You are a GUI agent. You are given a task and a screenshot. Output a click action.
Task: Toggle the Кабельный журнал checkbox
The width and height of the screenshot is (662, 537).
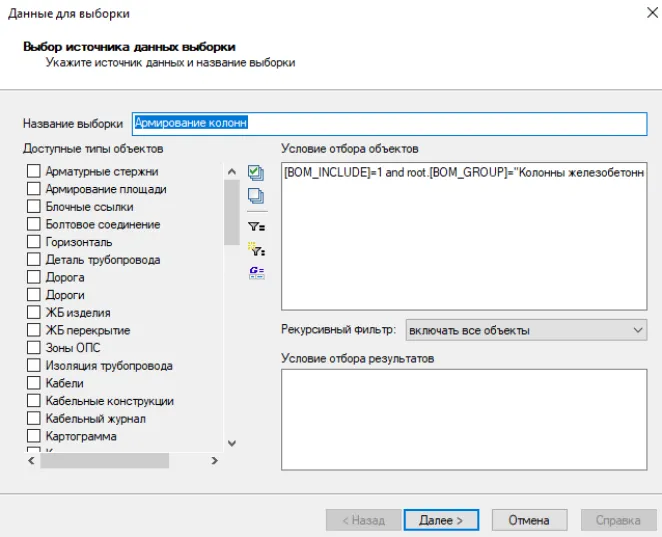click(x=33, y=419)
